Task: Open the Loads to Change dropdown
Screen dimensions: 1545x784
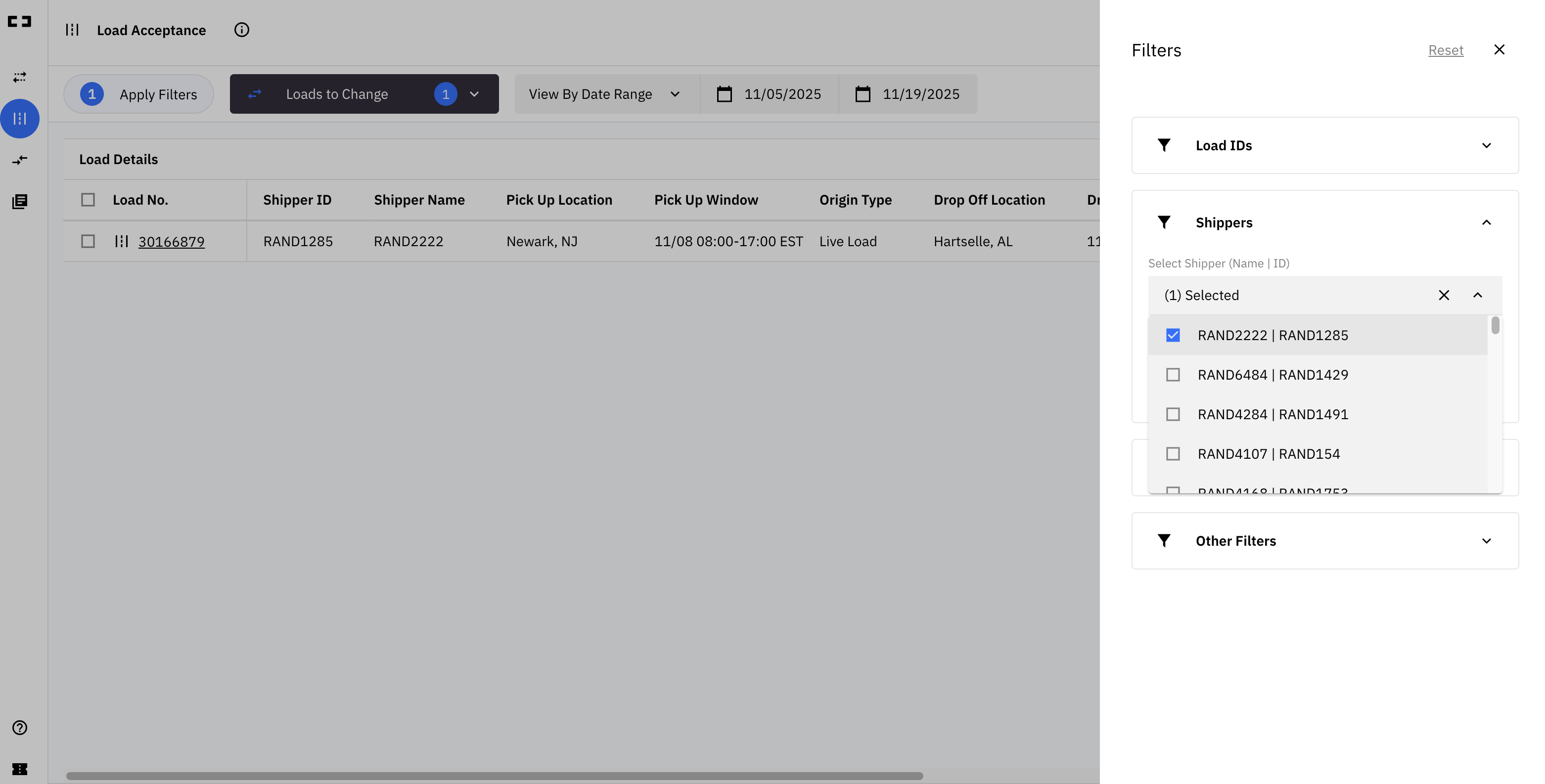Action: [364, 94]
